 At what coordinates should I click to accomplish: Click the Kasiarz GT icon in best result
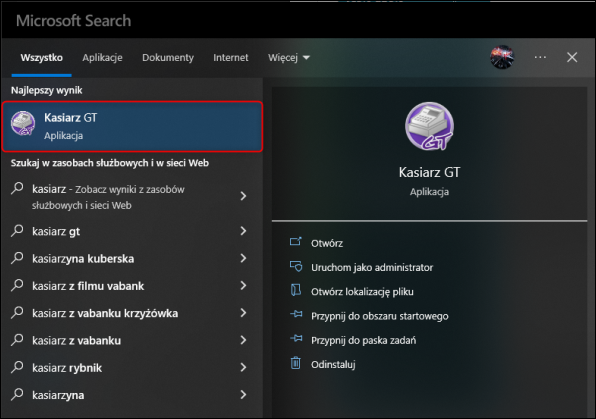click(x=23, y=124)
